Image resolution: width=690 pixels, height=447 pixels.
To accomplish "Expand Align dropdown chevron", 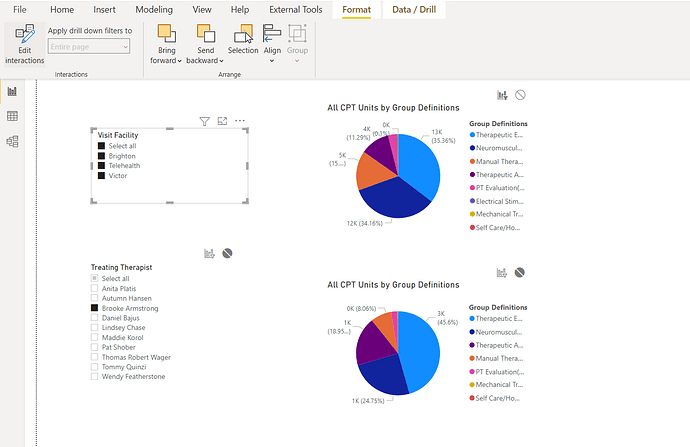I will click(272, 61).
